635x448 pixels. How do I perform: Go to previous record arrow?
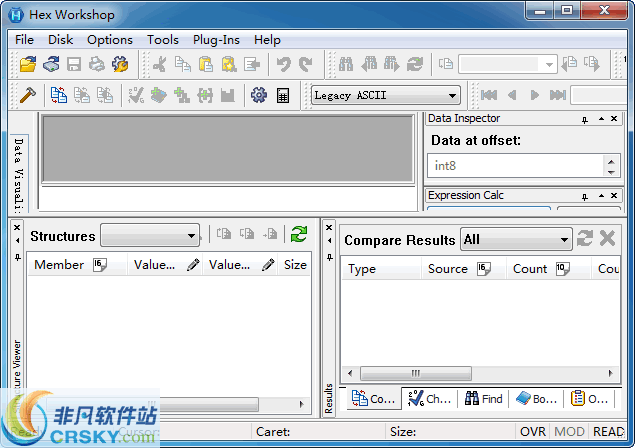pyautogui.click(x=512, y=95)
